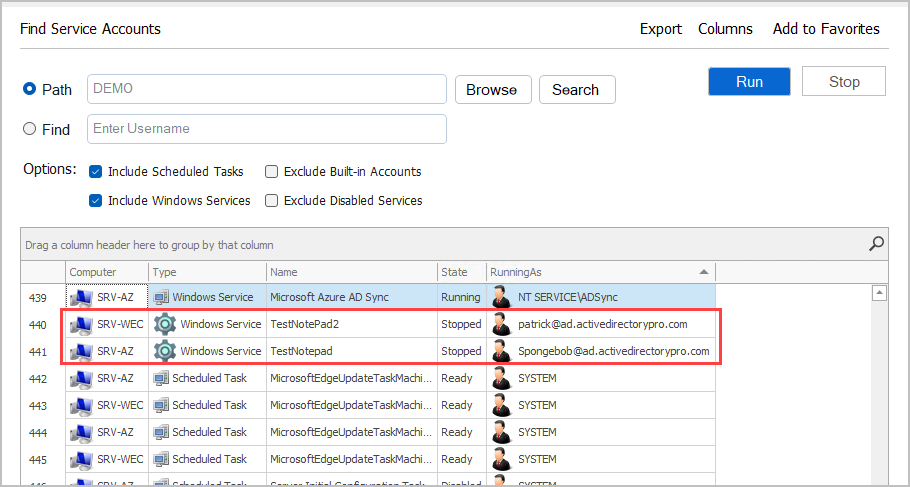The width and height of the screenshot is (910, 487).
Task: Select the Path radio button
Action: pos(29,89)
